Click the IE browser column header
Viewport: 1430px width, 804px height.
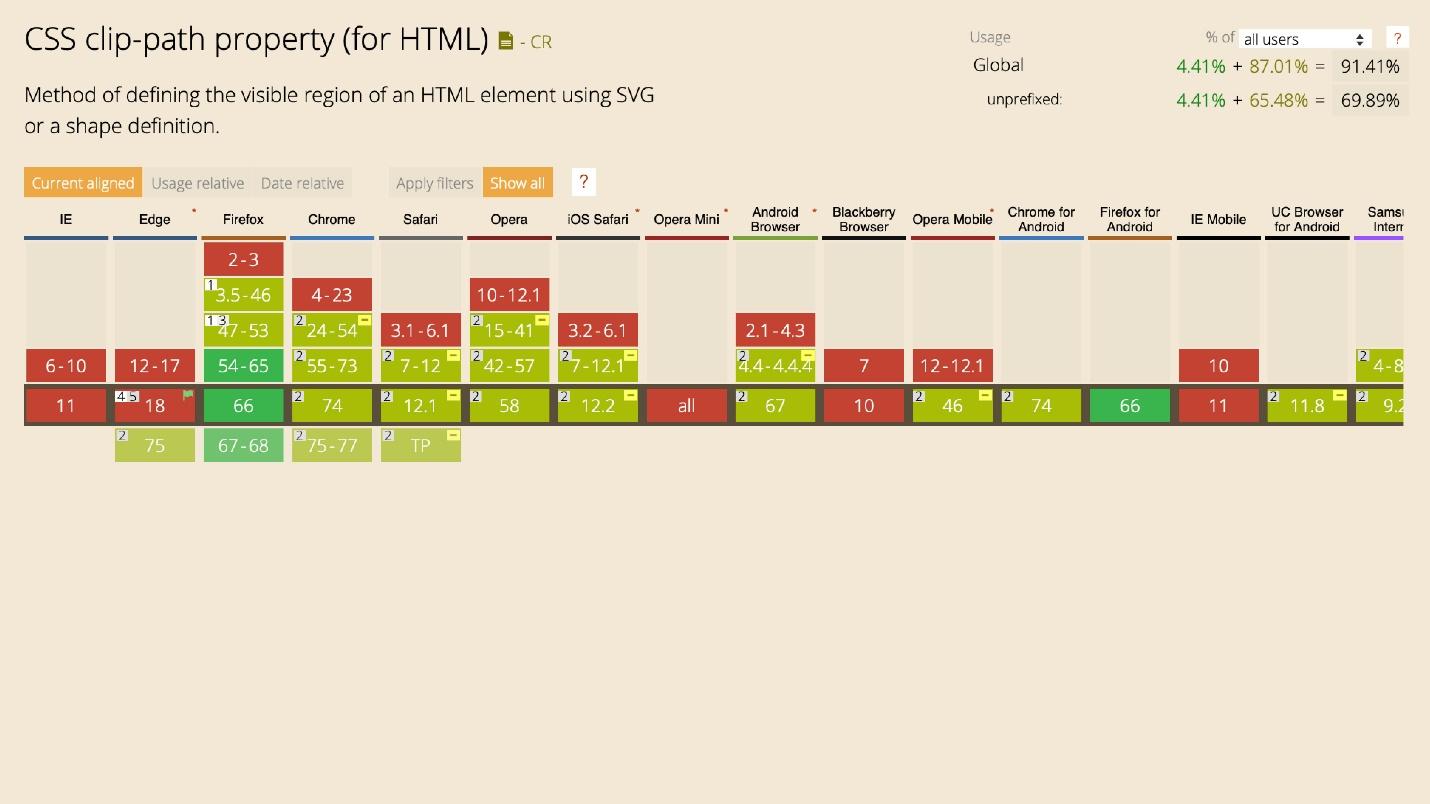tap(66, 219)
